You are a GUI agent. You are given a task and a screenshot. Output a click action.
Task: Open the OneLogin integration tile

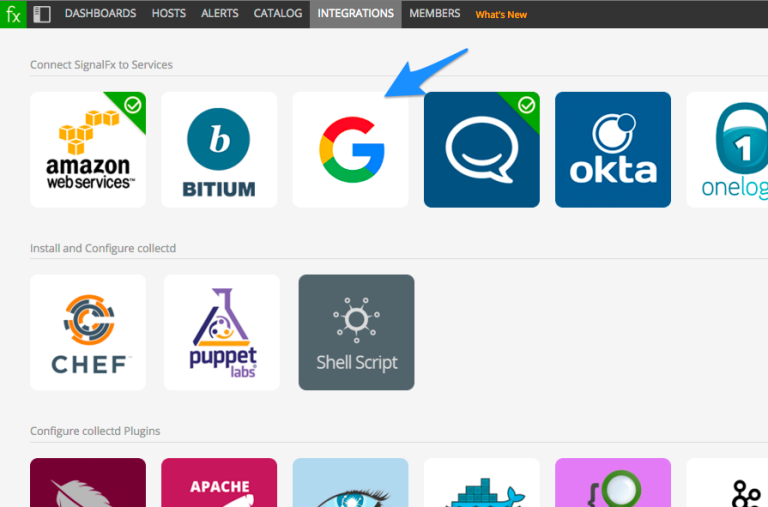(727, 149)
